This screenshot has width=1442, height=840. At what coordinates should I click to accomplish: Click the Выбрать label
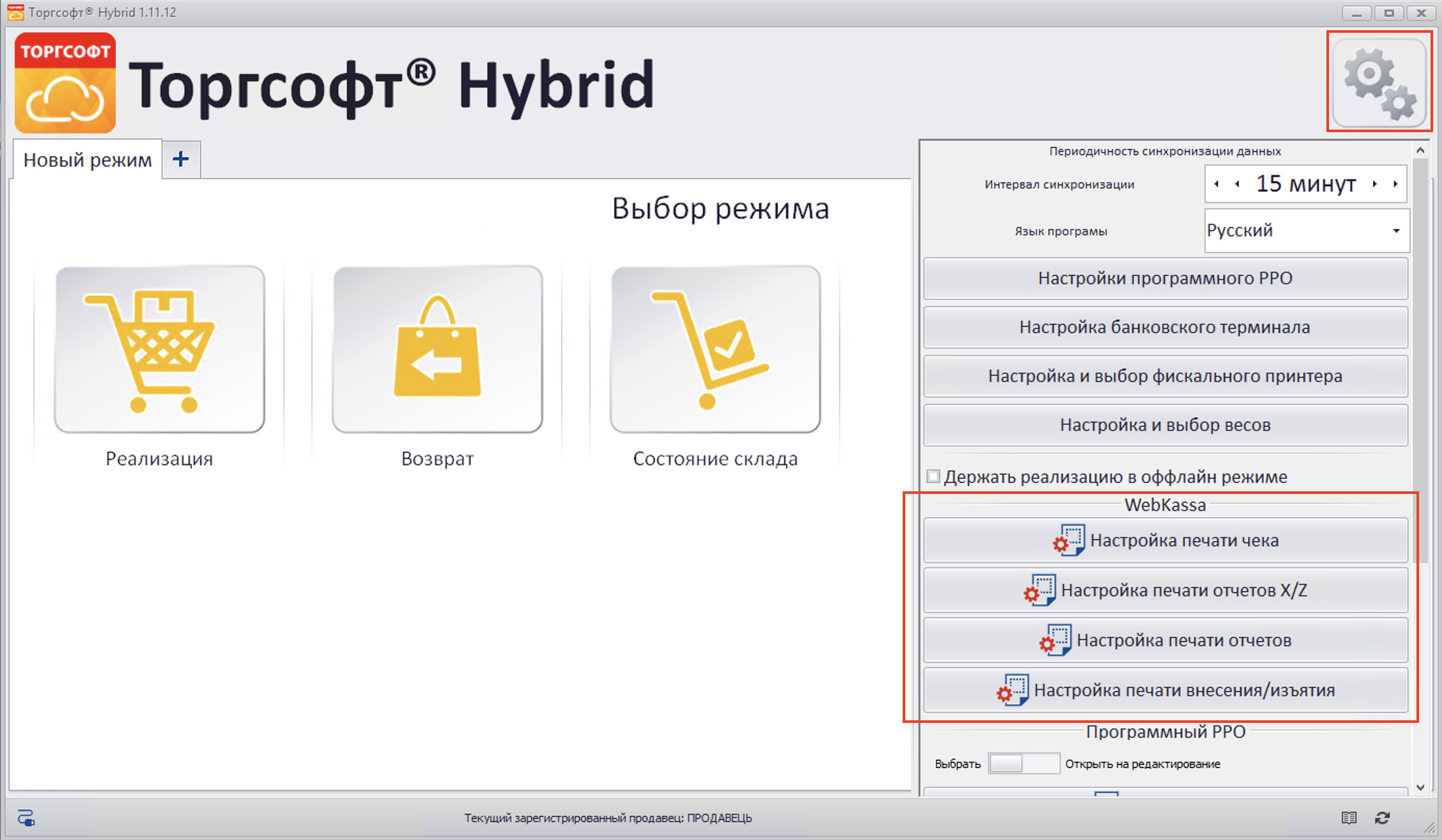(x=957, y=764)
